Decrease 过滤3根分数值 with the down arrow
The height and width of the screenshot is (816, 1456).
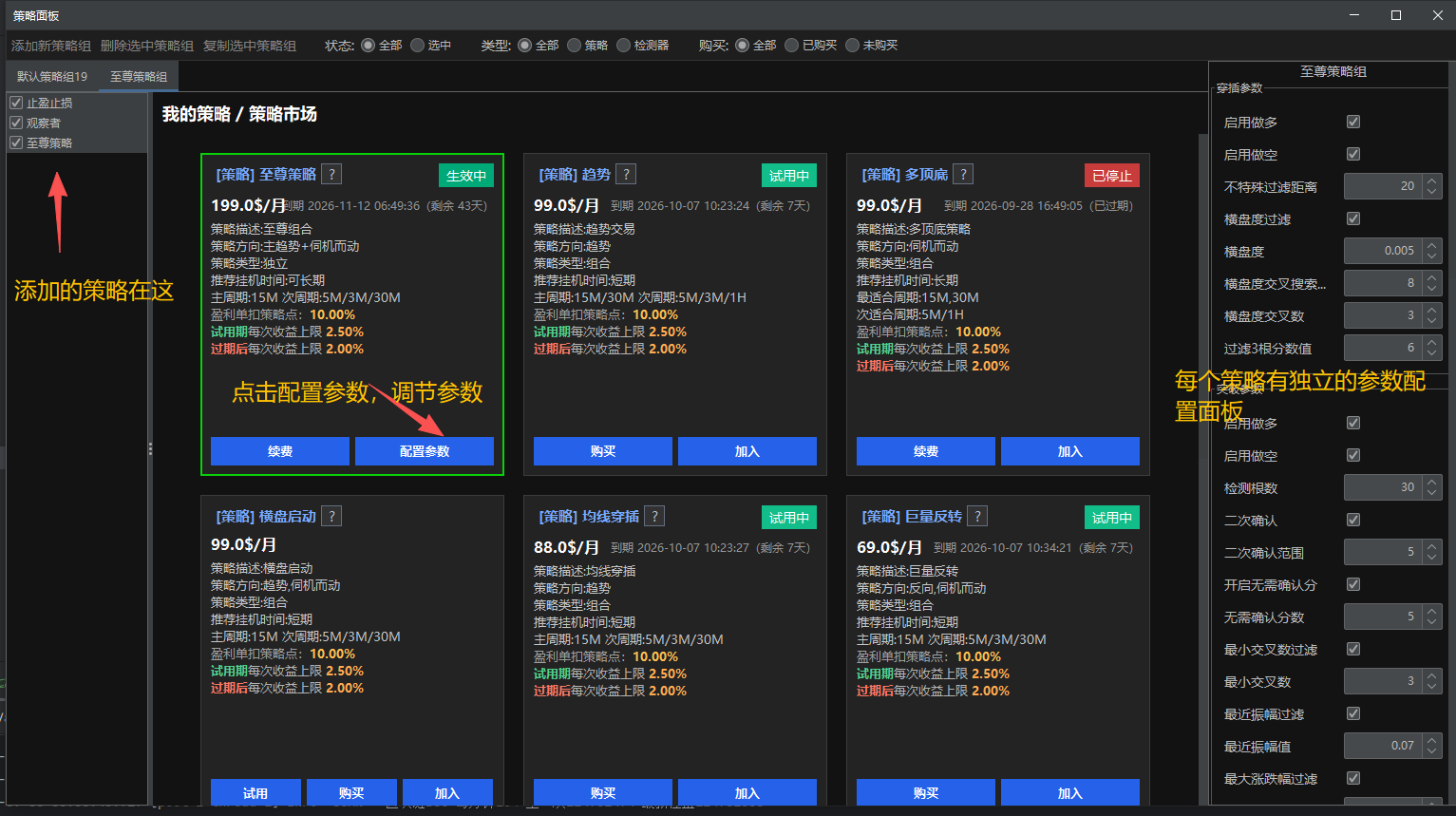click(x=1431, y=354)
